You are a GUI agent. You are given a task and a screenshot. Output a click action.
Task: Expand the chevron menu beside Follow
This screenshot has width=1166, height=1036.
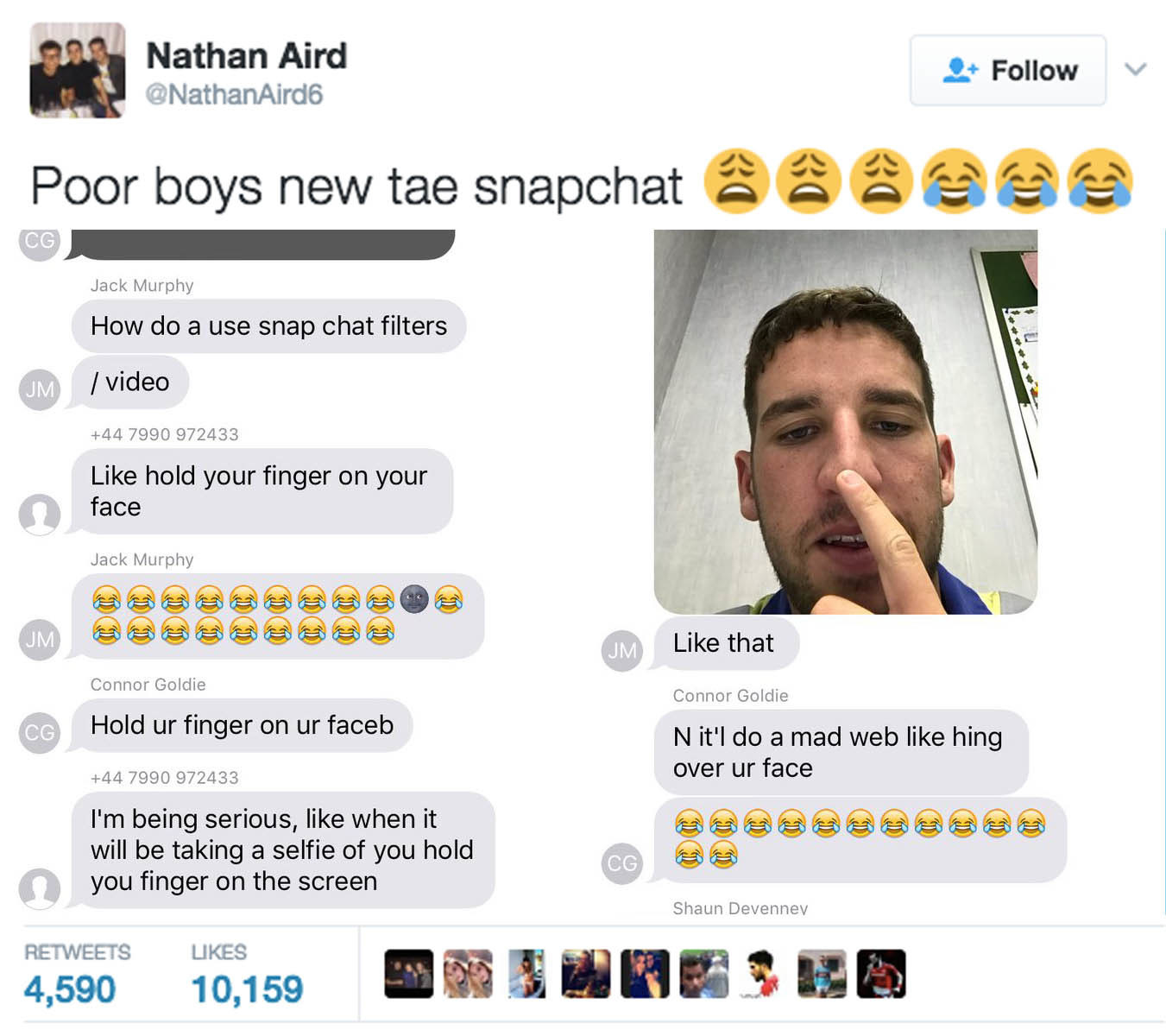point(1136,69)
